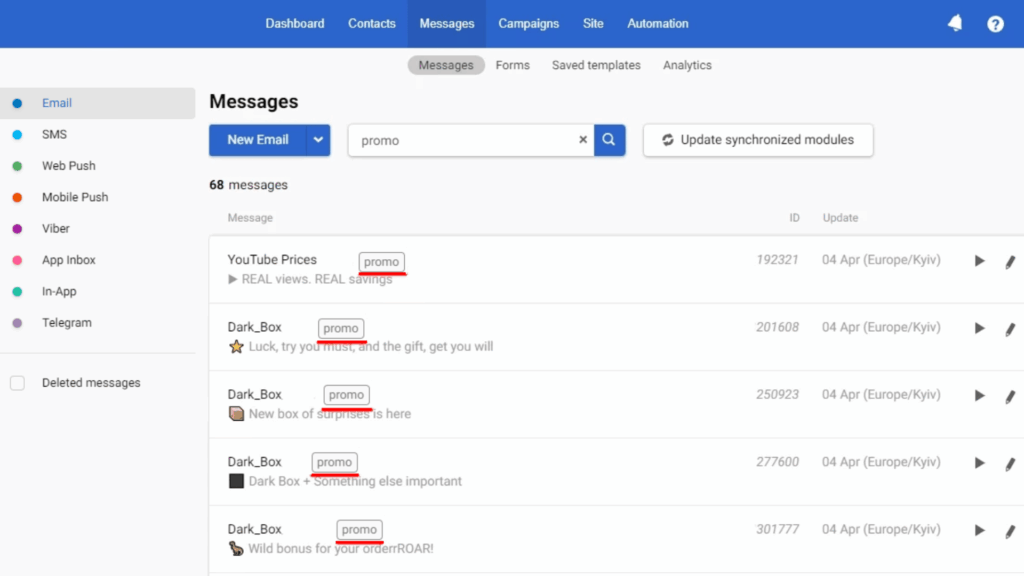Click edit pencil for message 301777
Image resolution: width=1024 pixels, height=576 pixels.
(1010, 531)
